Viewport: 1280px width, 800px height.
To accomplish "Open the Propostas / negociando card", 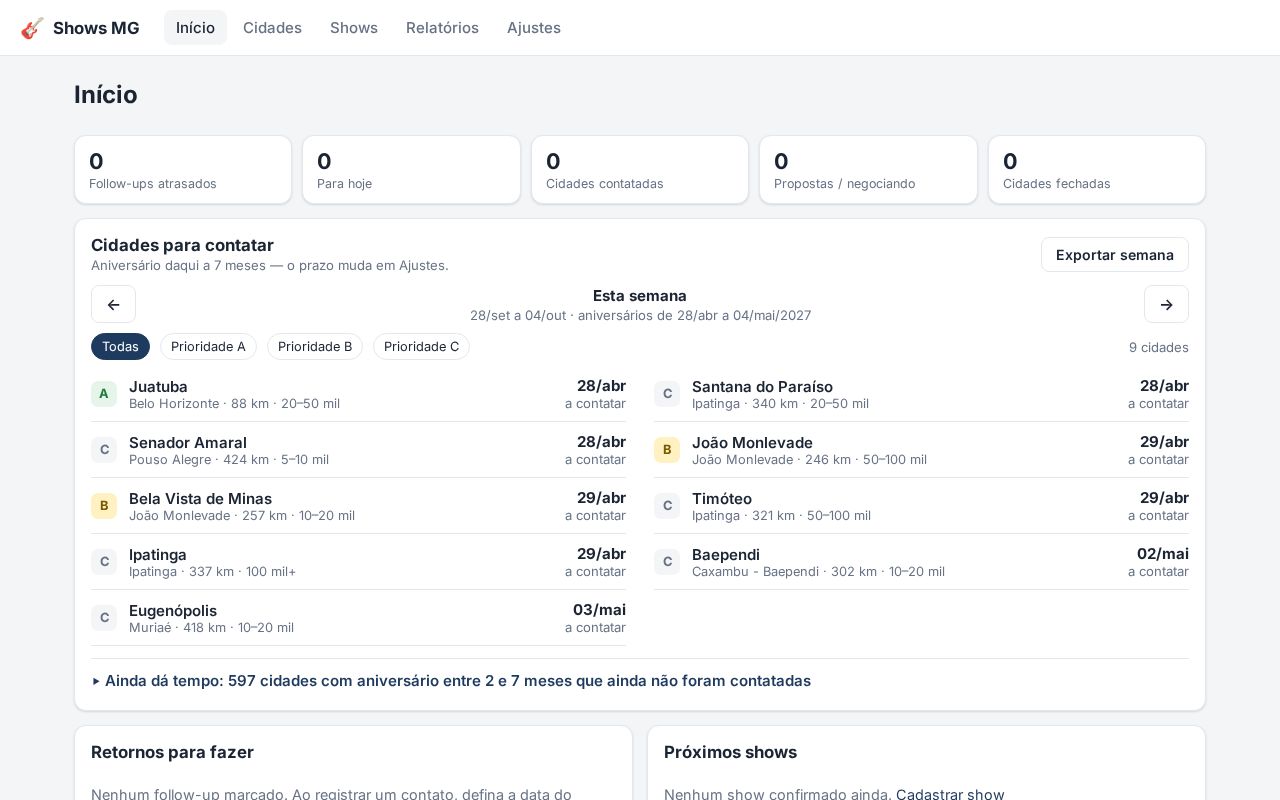I will 868,170.
